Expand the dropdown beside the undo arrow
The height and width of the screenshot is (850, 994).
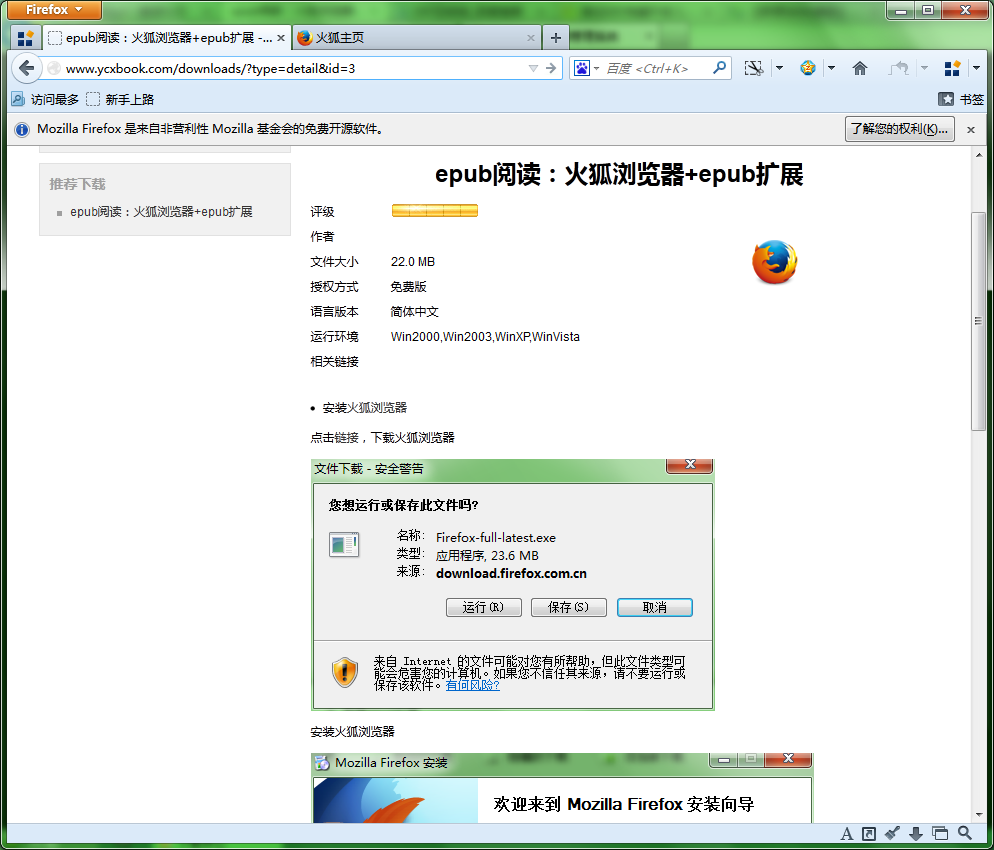[x=924, y=68]
